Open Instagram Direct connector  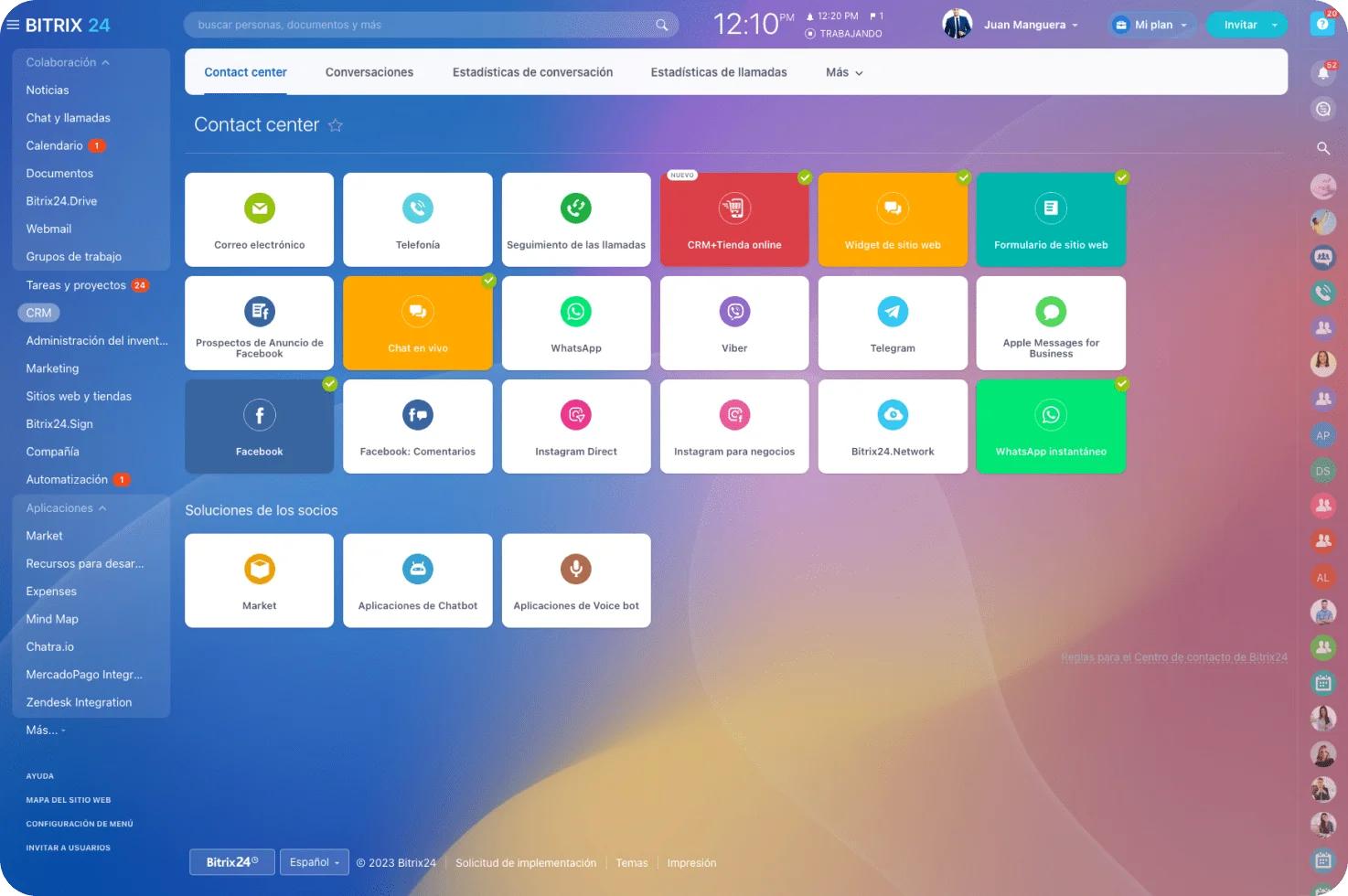coord(576,426)
